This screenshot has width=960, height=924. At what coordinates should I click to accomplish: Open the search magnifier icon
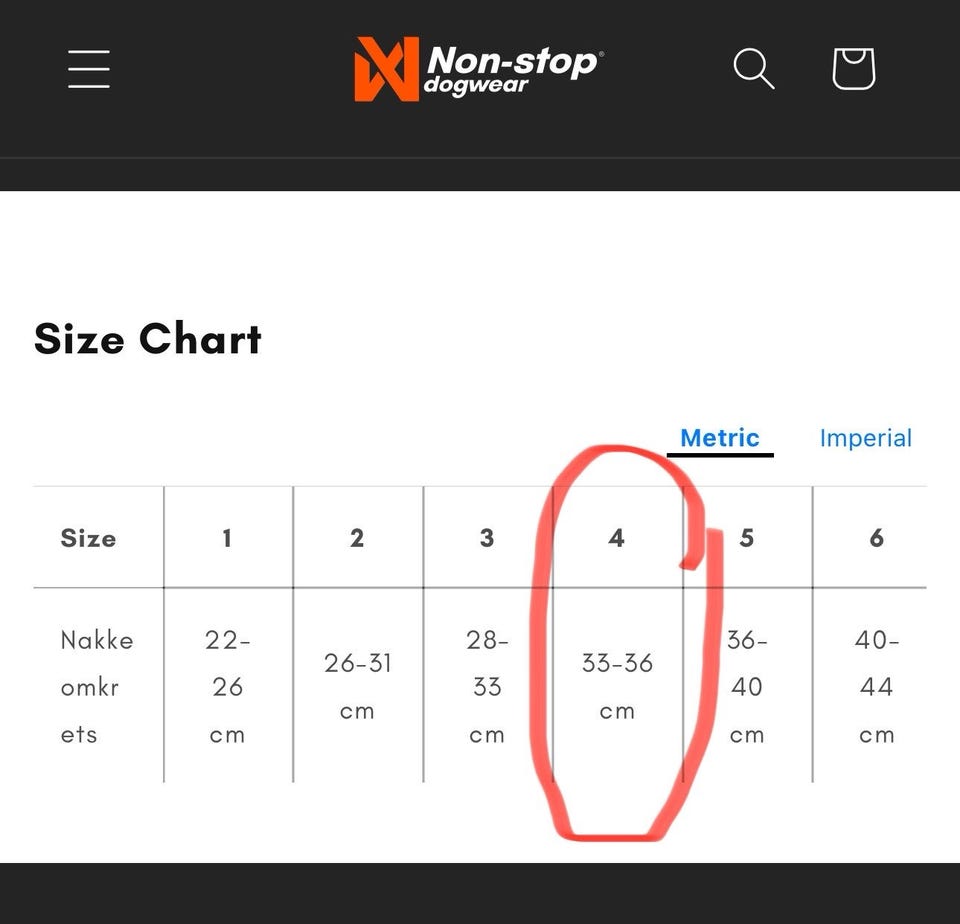pos(754,69)
